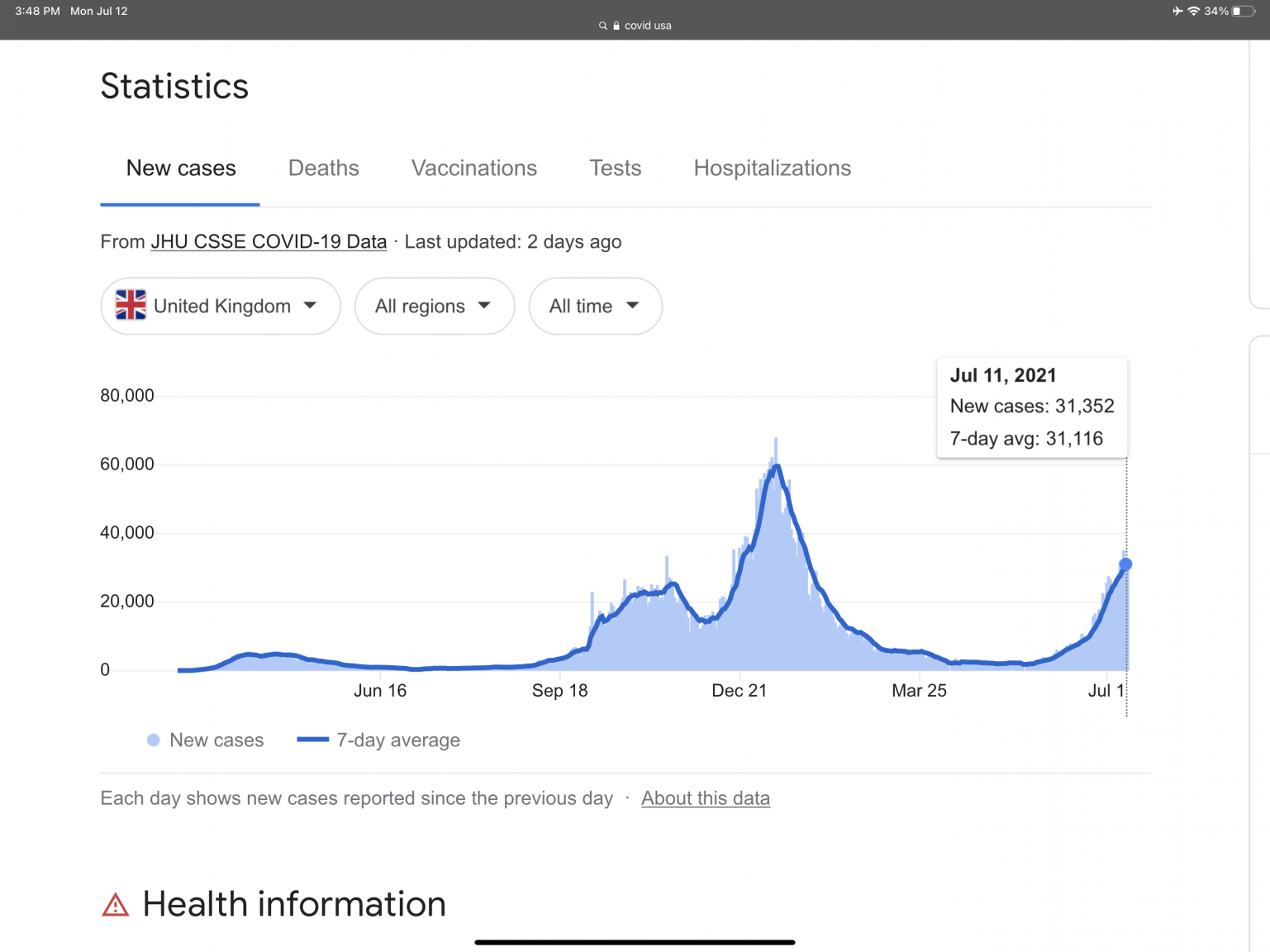Click the Jul 11 data point marker

1125,564
